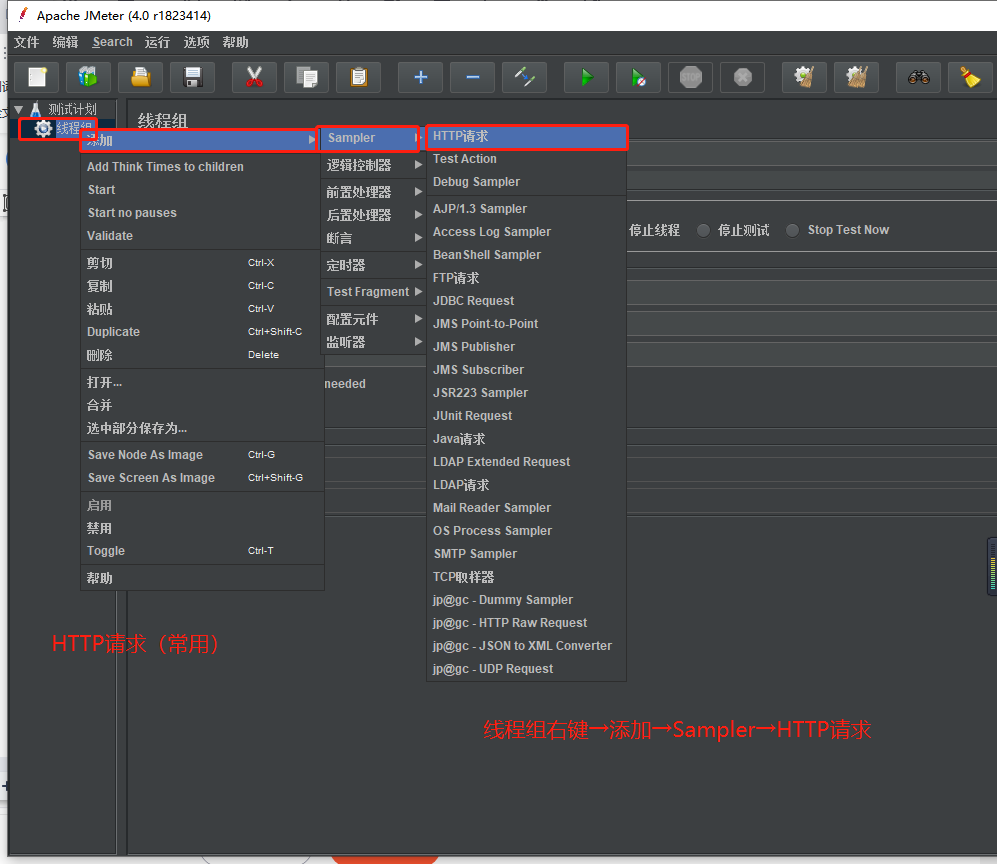Click the Clear results icon
This screenshot has width=997, height=864.
coord(804,78)
